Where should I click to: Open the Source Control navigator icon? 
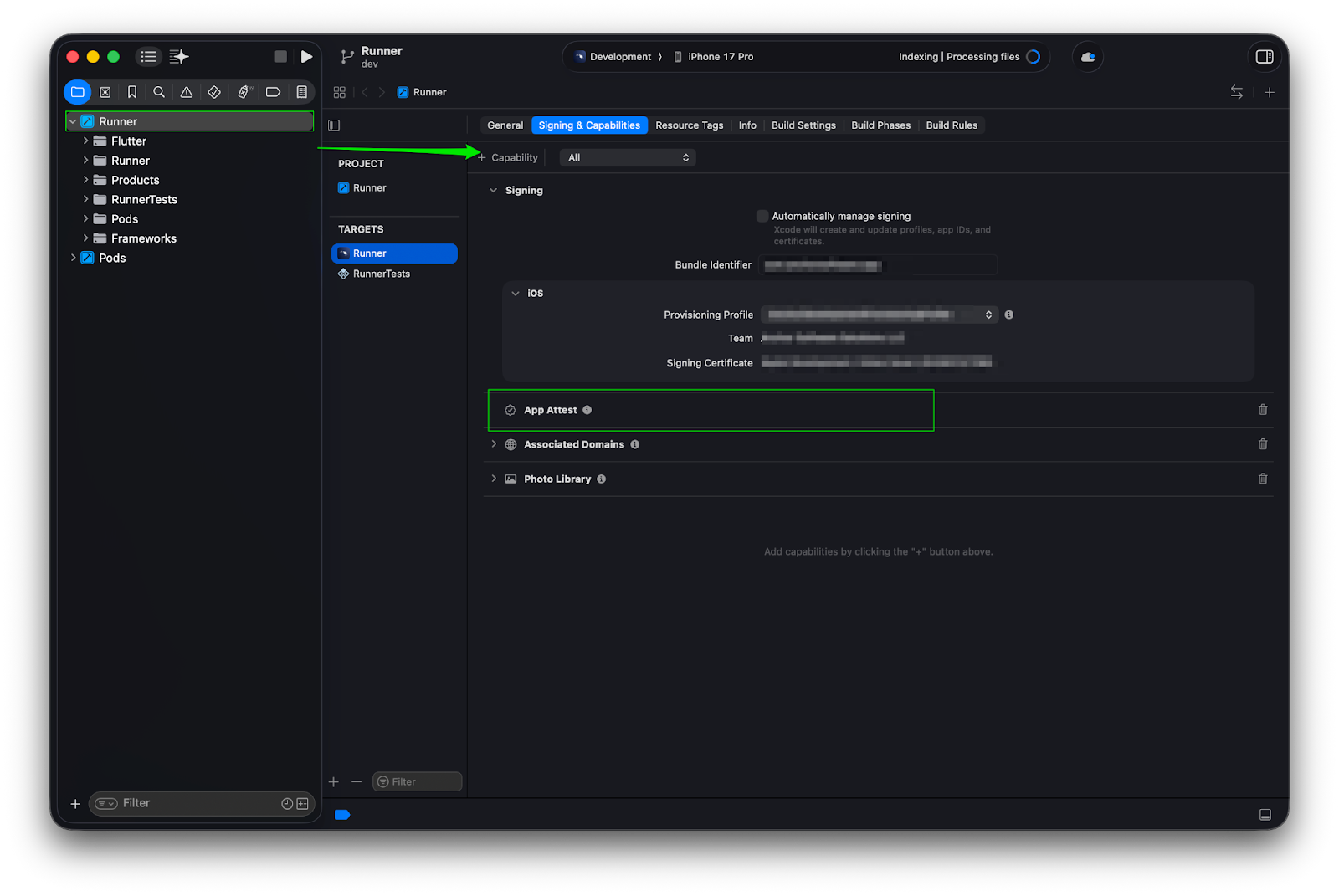(x=105, y=92)
